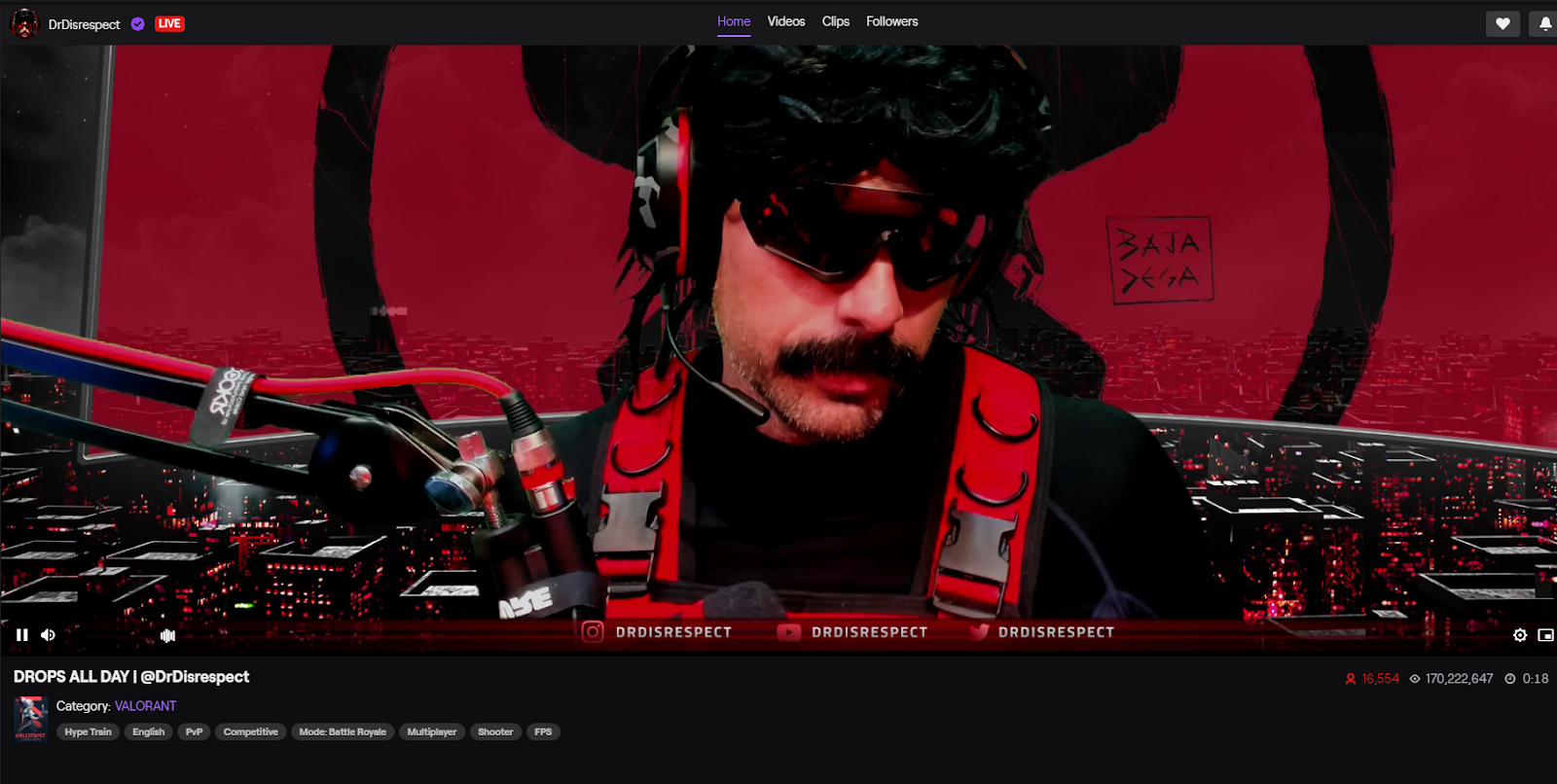Open the Multiplayer tag
This screenshot has width=1557, height=784.
pyautogui.click(x=432, y=731)
